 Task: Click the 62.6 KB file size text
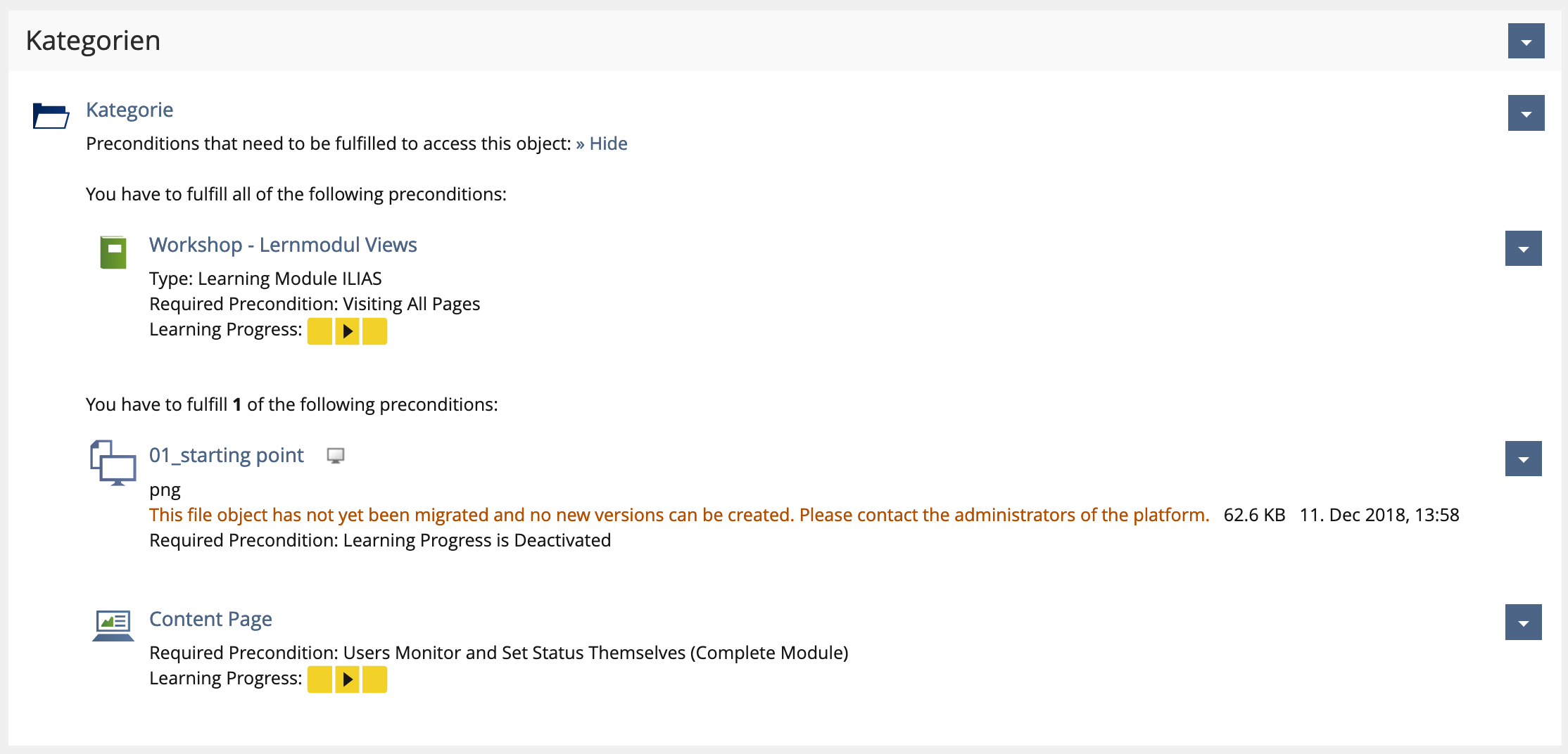[x=1254, y=515]
